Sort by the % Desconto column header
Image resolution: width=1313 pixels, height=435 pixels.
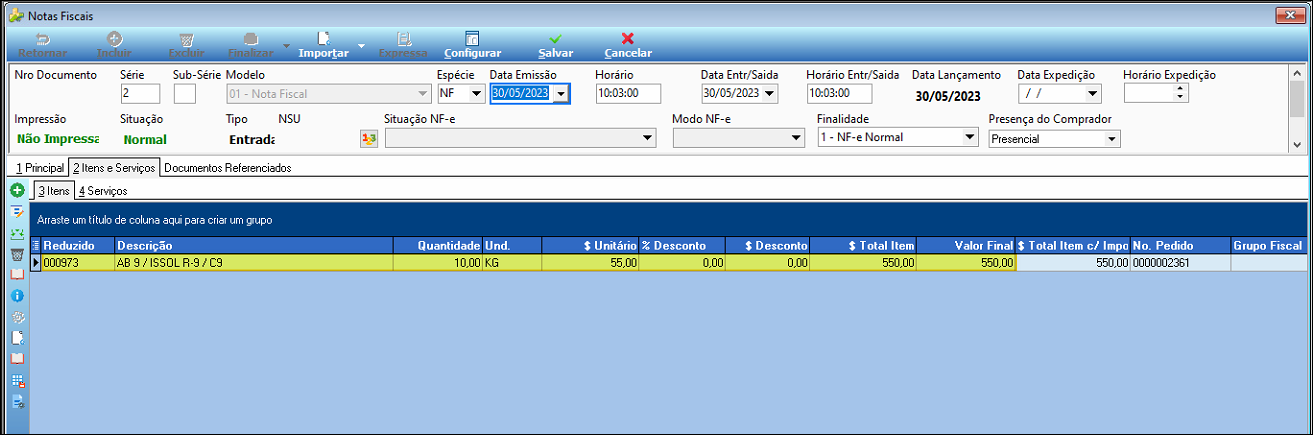pyautogui.click(x=682, y=245)
